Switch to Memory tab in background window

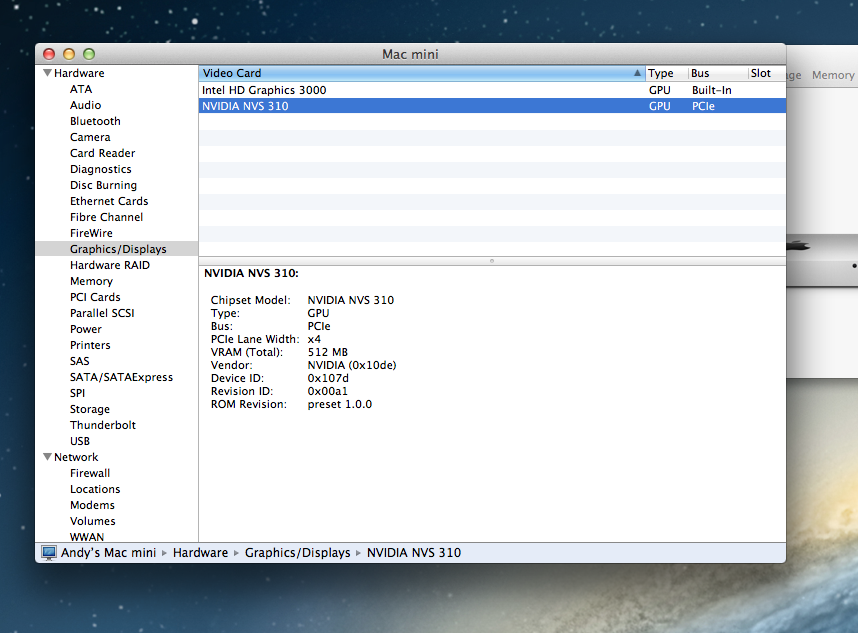(833, 75)
